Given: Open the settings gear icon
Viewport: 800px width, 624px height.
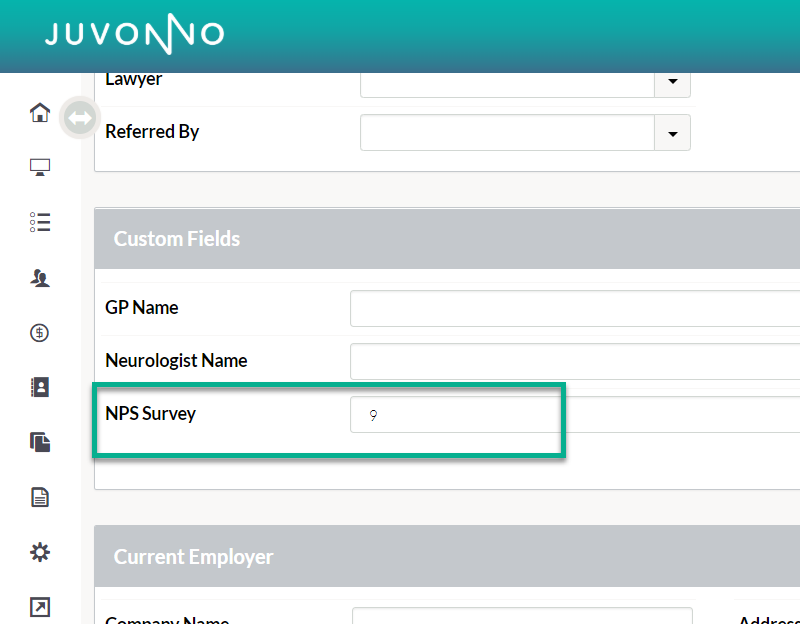Looking at the screenshot, I should pyautogui.click(x=40, y=552).
